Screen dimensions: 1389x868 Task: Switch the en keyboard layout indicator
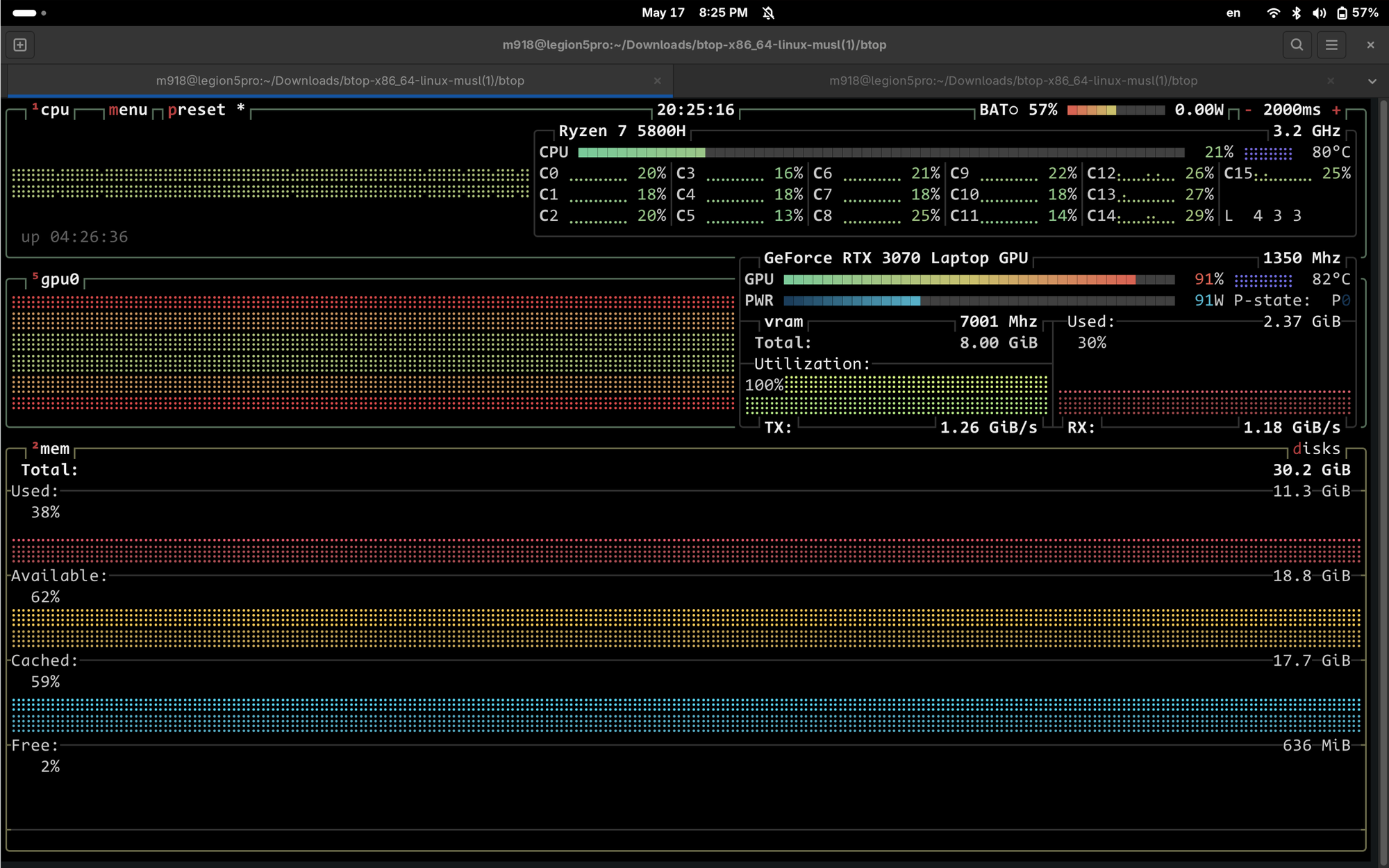coord(1233,12)
